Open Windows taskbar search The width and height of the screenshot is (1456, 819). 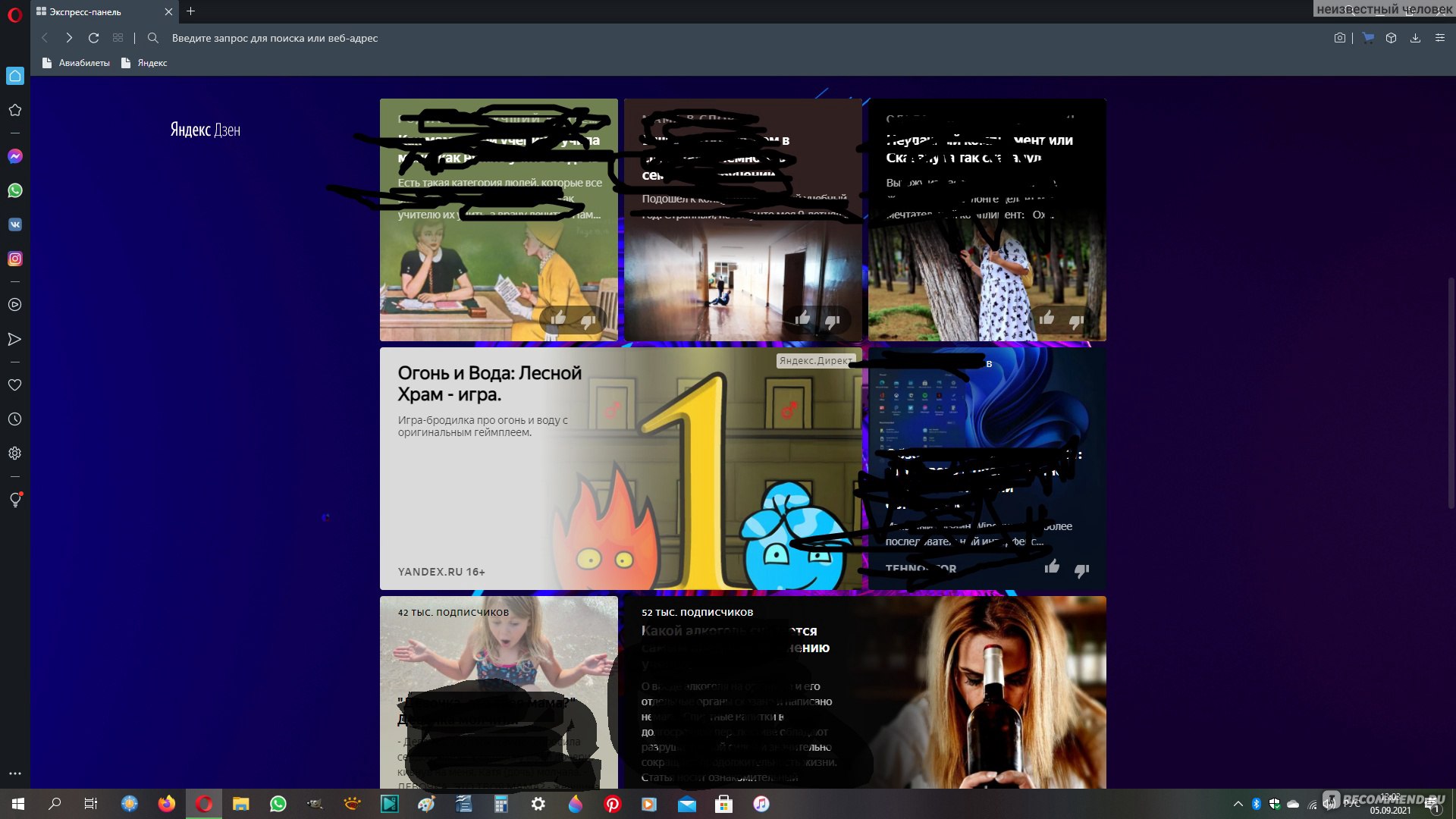click(x=55, y=804)
